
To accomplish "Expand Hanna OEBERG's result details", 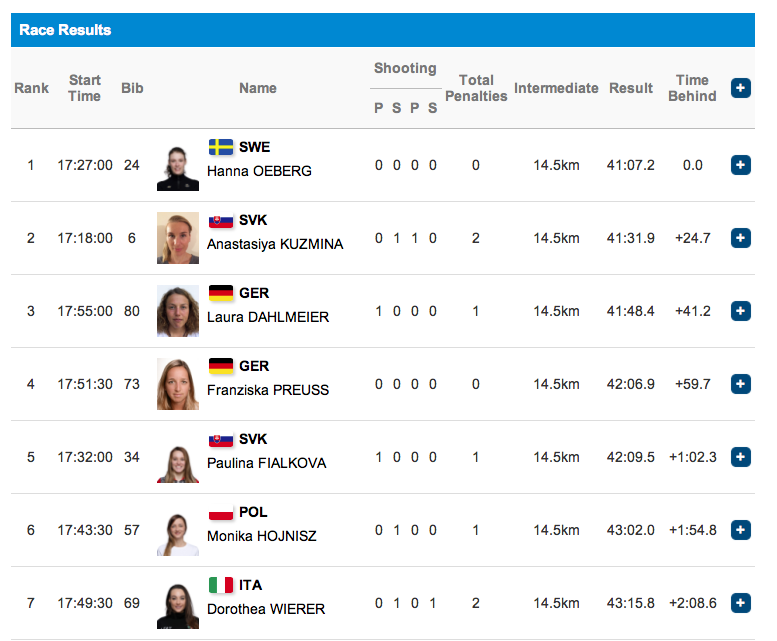I will (740, 165).
